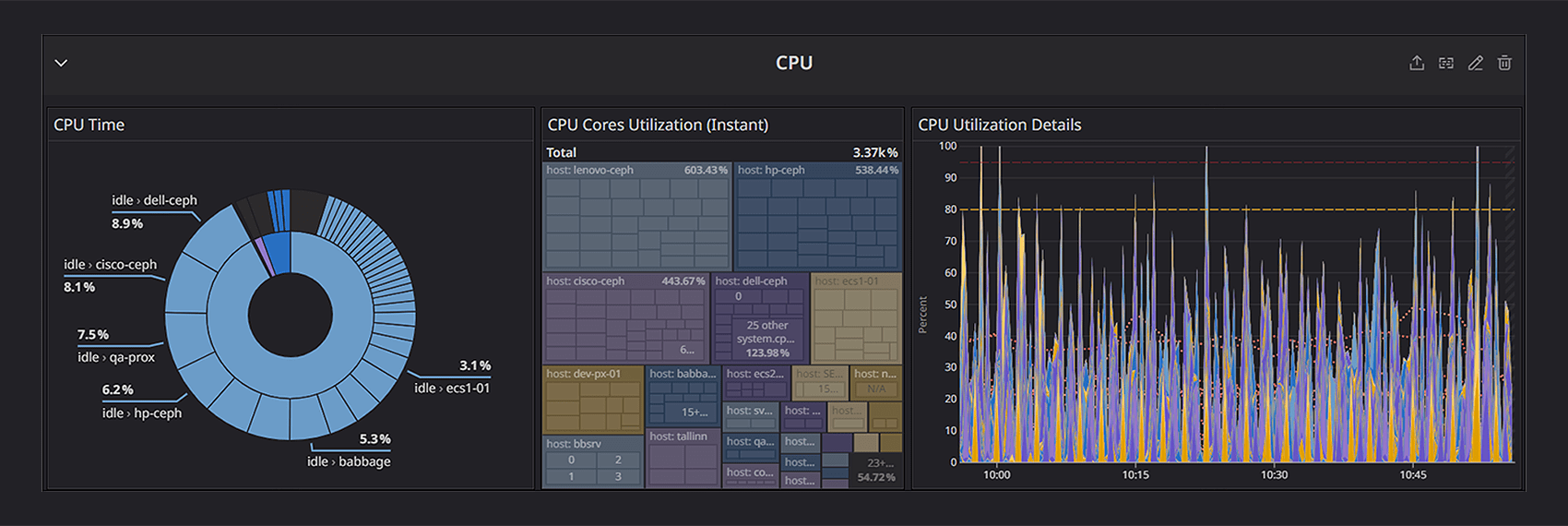This screenshot has width=1568, height=526.
Task: Click the CPU Utilization Details panel title
Action: (x=999, y=125)
